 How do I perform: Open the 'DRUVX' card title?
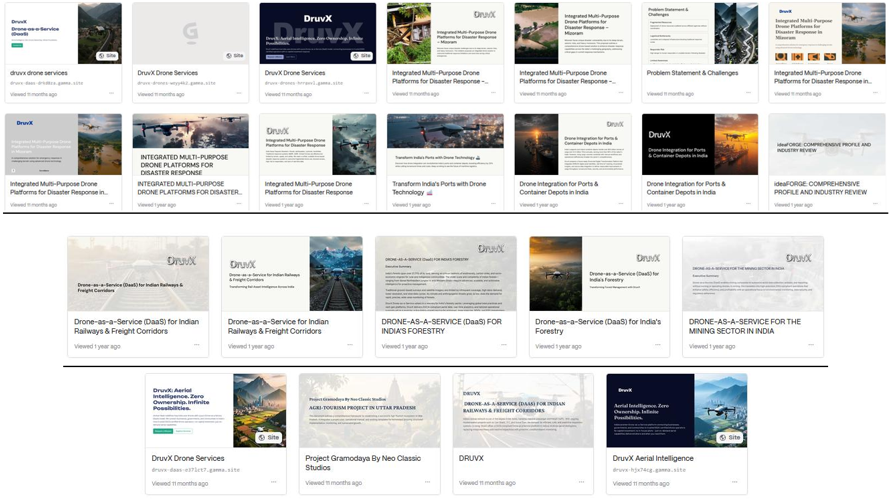tap(471, 458)
